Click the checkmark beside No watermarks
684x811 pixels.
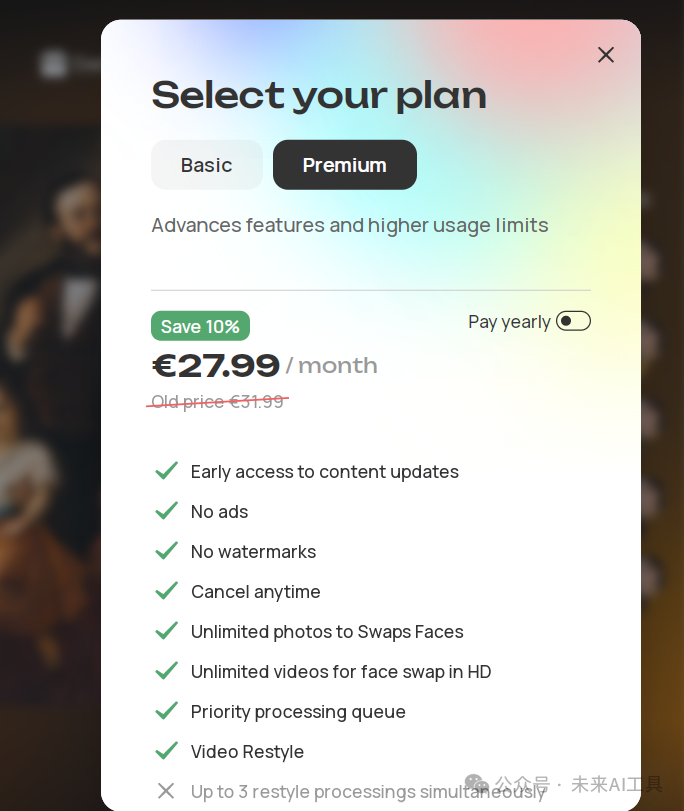[166, 551]
